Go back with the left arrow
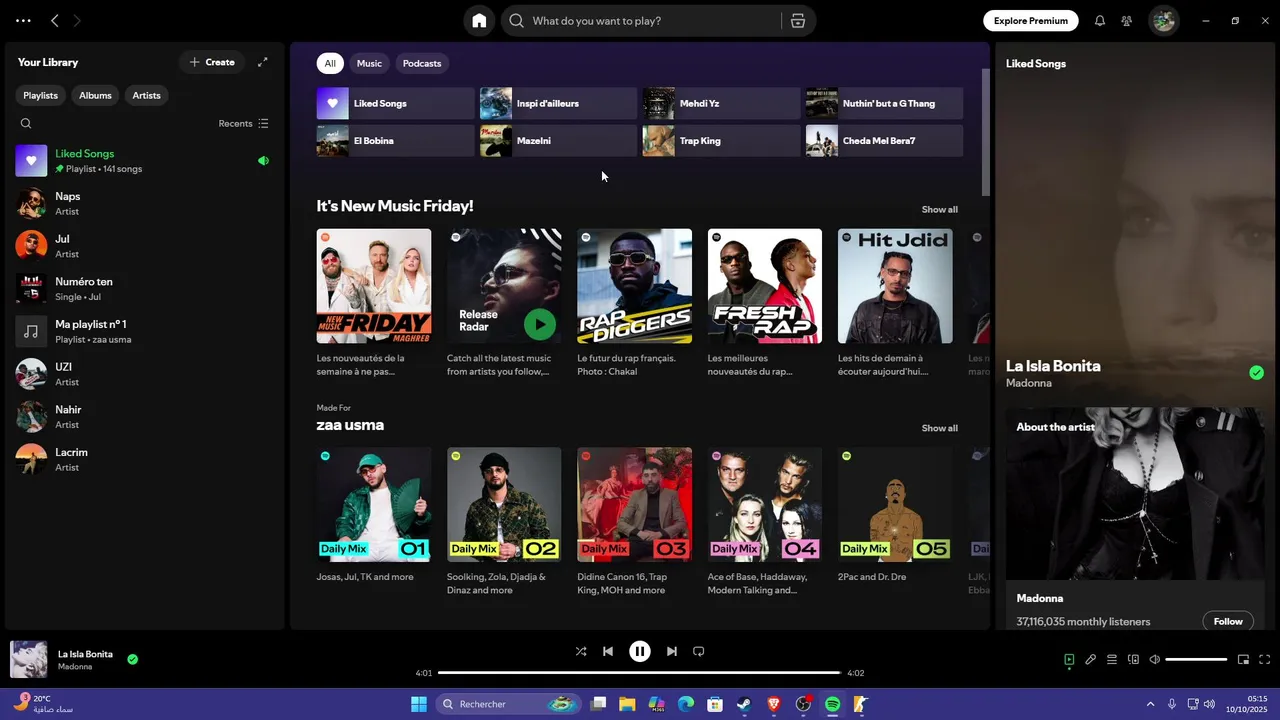The height and width of the screenshot is (720, 1280). click(x=55, y=20)
